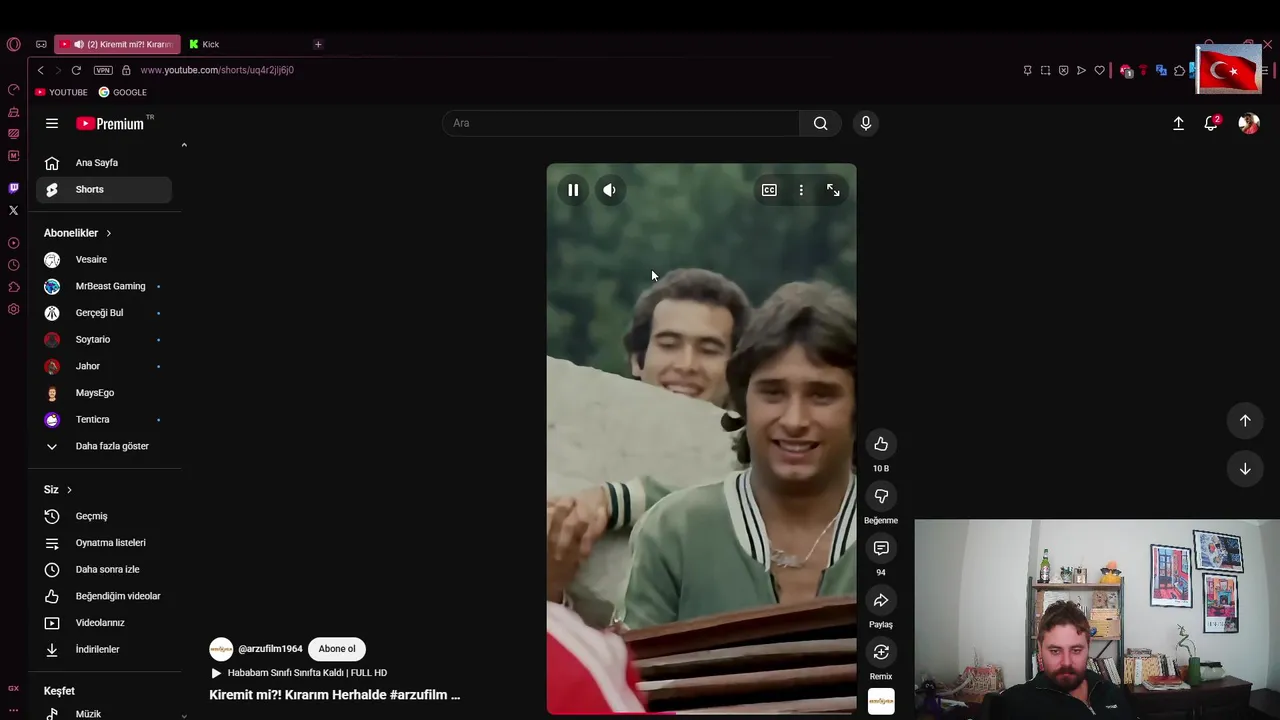The width and height of the screenshot is (1280, 720).
Task: Click the Short title Kiremit mi?! Kırarım Herhalde
Action: tap(334, 695)
